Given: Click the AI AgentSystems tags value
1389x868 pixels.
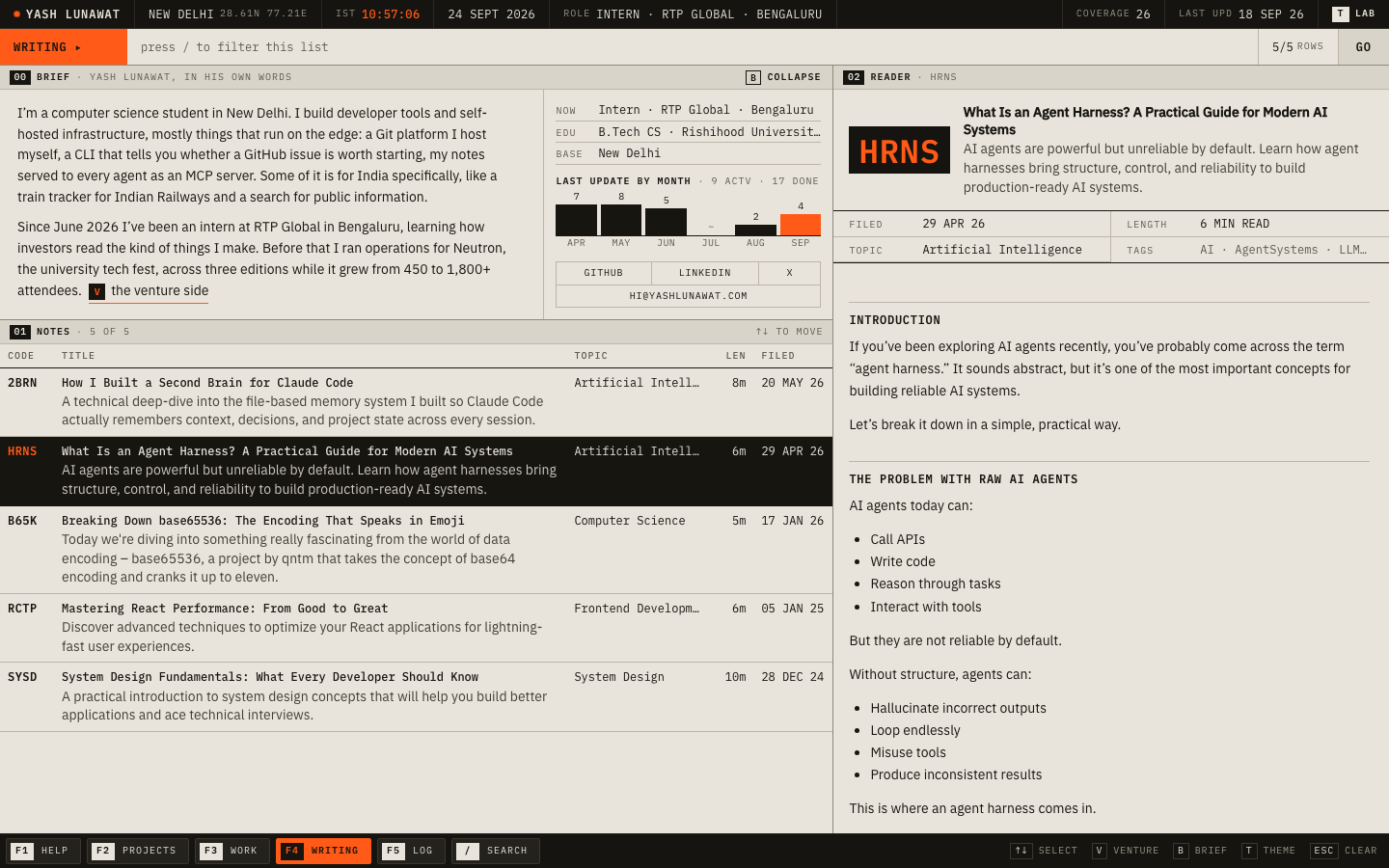Looking at the screenshot, I should pyautogui.click(x=1283, y=250).
